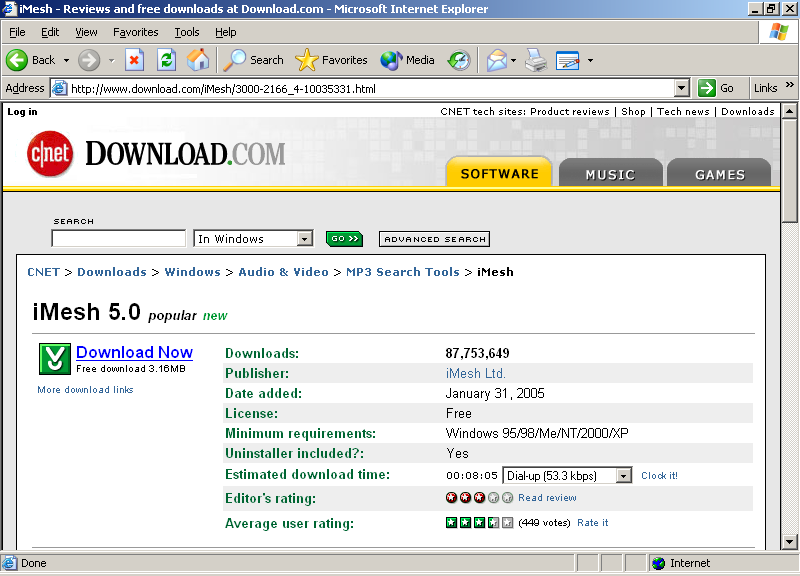Click the Edit page icon
Viewport: 800px width, 576px height.
[x=567, y=60]
